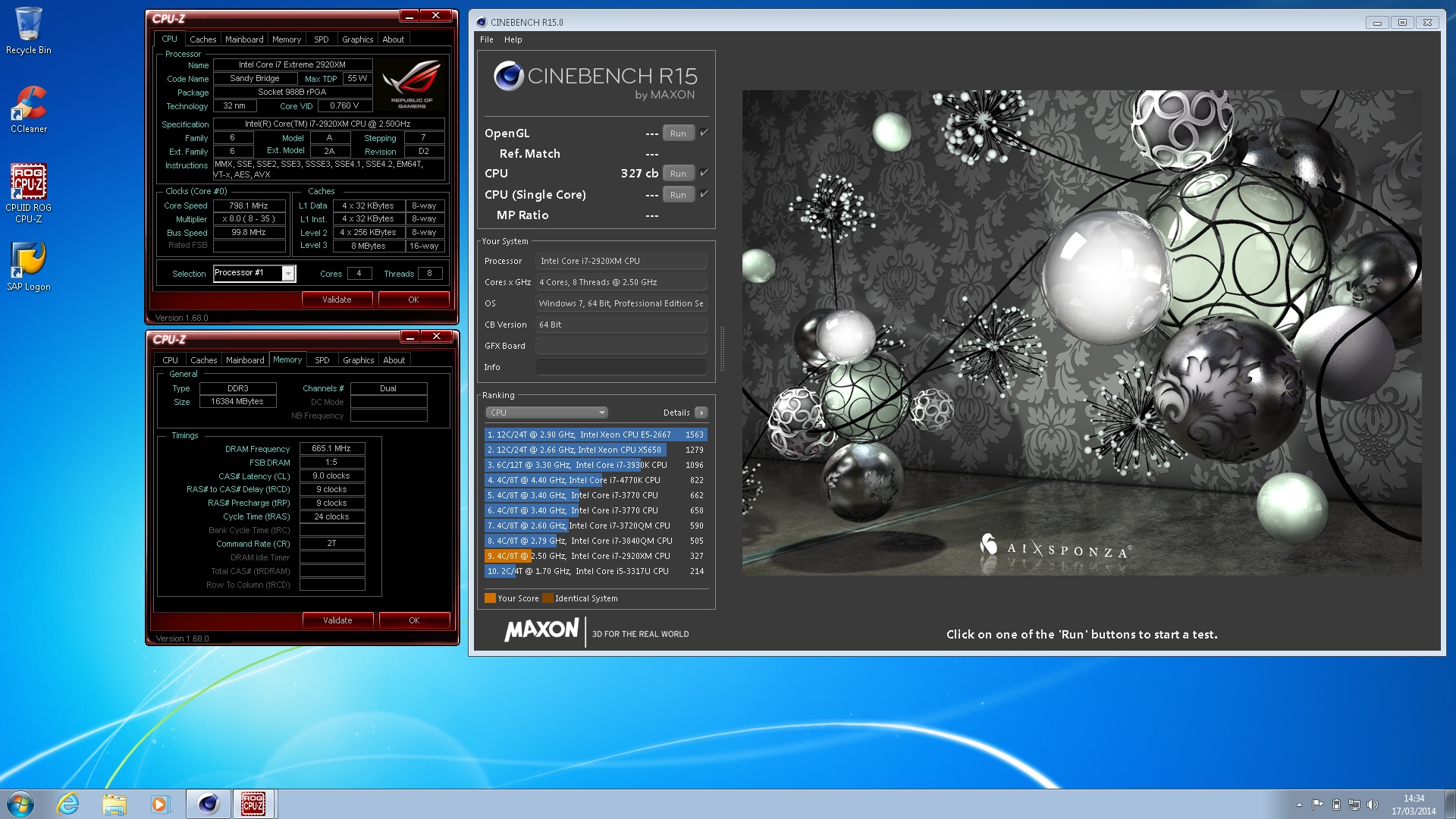Click the Details arrow icon in Ranking
Screen dimensions: 1456x819
tap(701, 413)
